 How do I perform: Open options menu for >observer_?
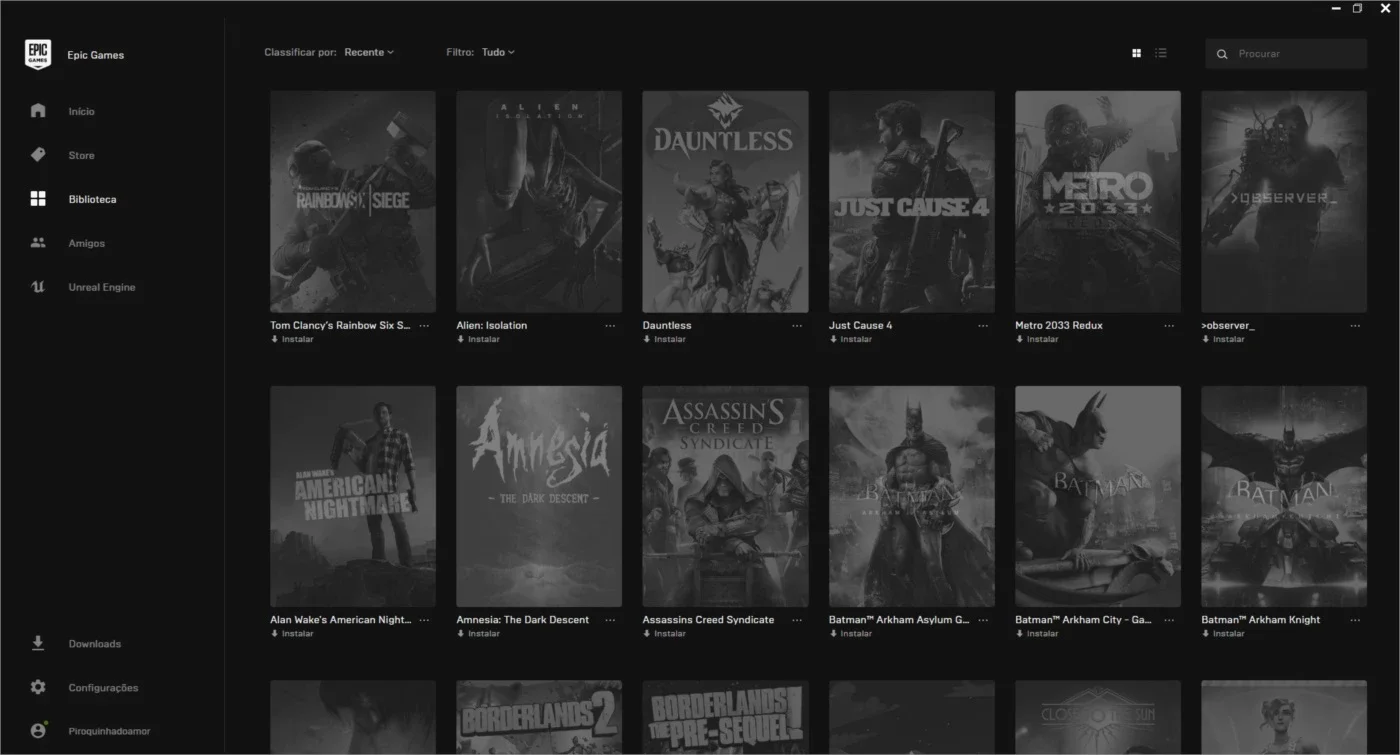(x=1355, y=326)
